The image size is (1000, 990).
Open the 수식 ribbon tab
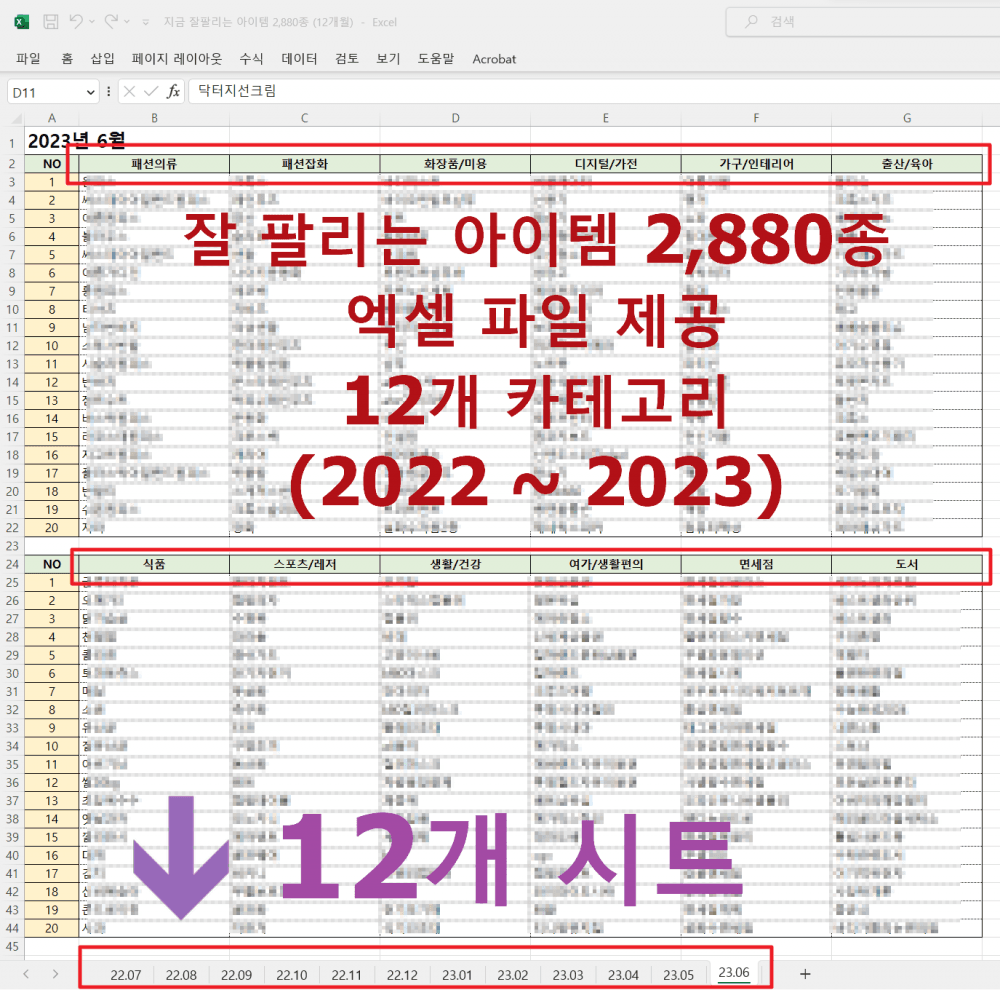(x=252, y=59)
